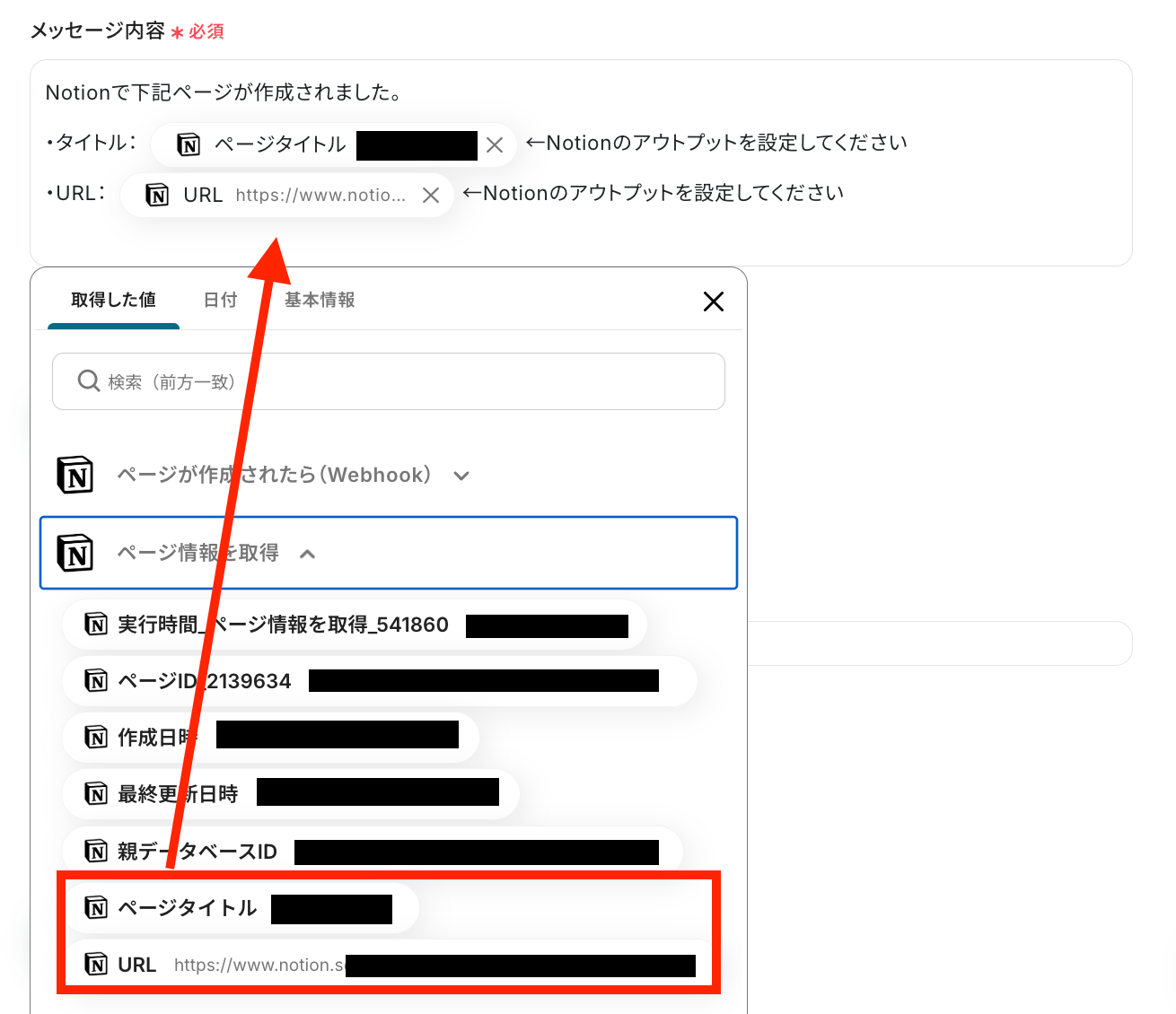Switch to the 日付 tab
This screenshot has width=1176, height=1014.
tap(220, 300)
